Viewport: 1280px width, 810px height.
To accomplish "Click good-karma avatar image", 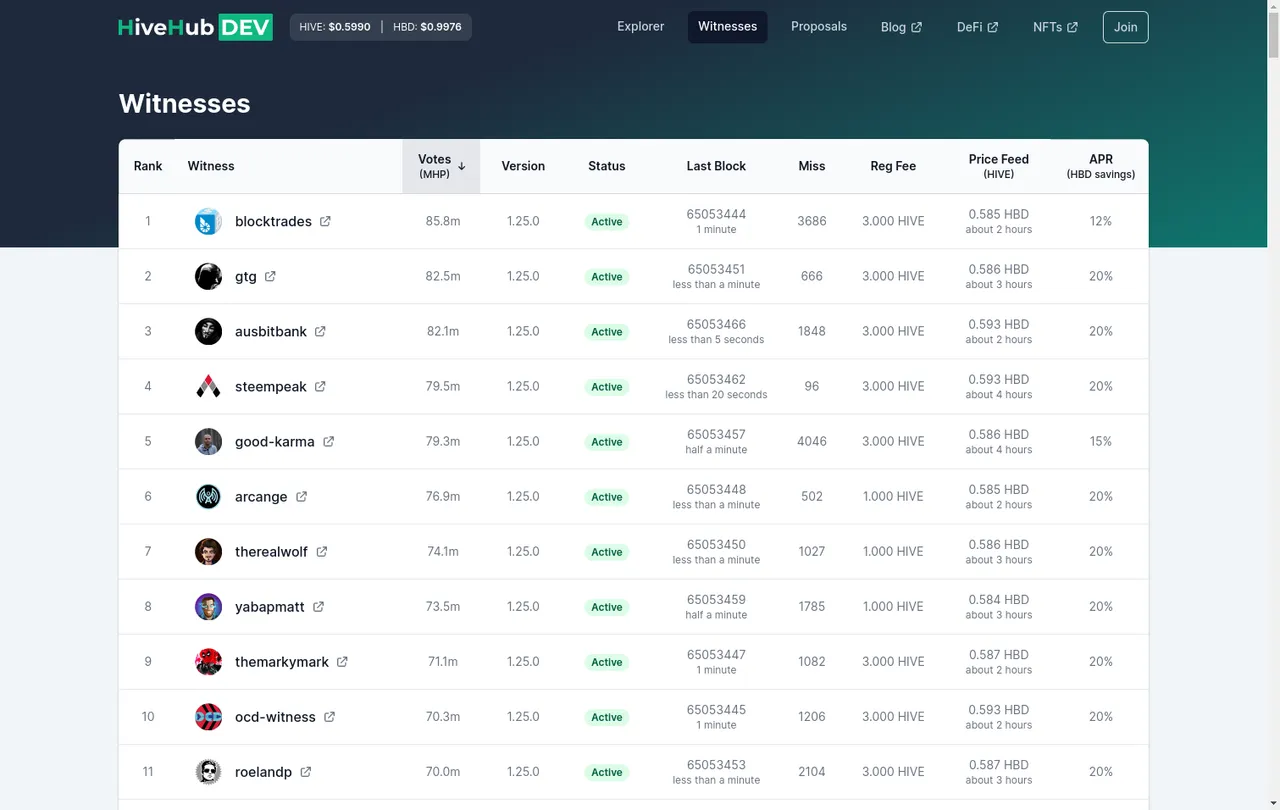I will pos(208,441).
